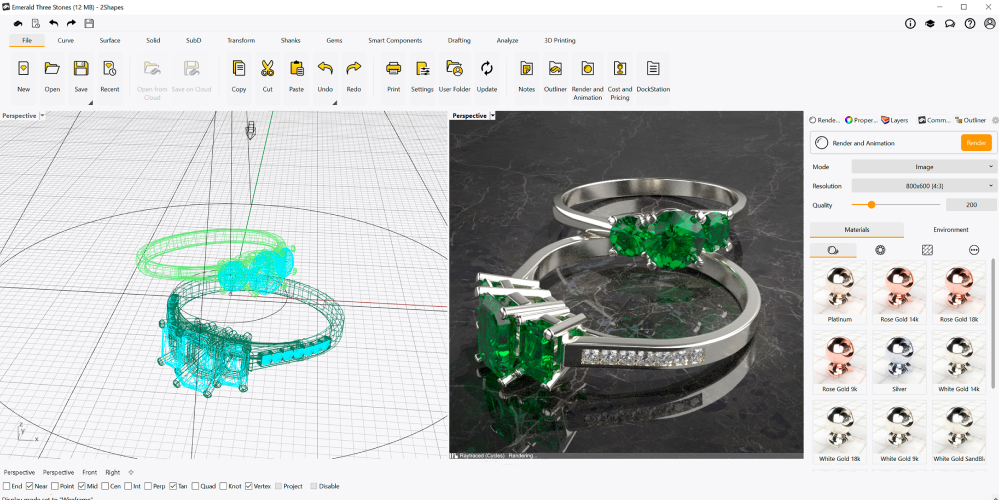Uncheck the Vertex object snap
1000x500 pixels.
[249, 486]
